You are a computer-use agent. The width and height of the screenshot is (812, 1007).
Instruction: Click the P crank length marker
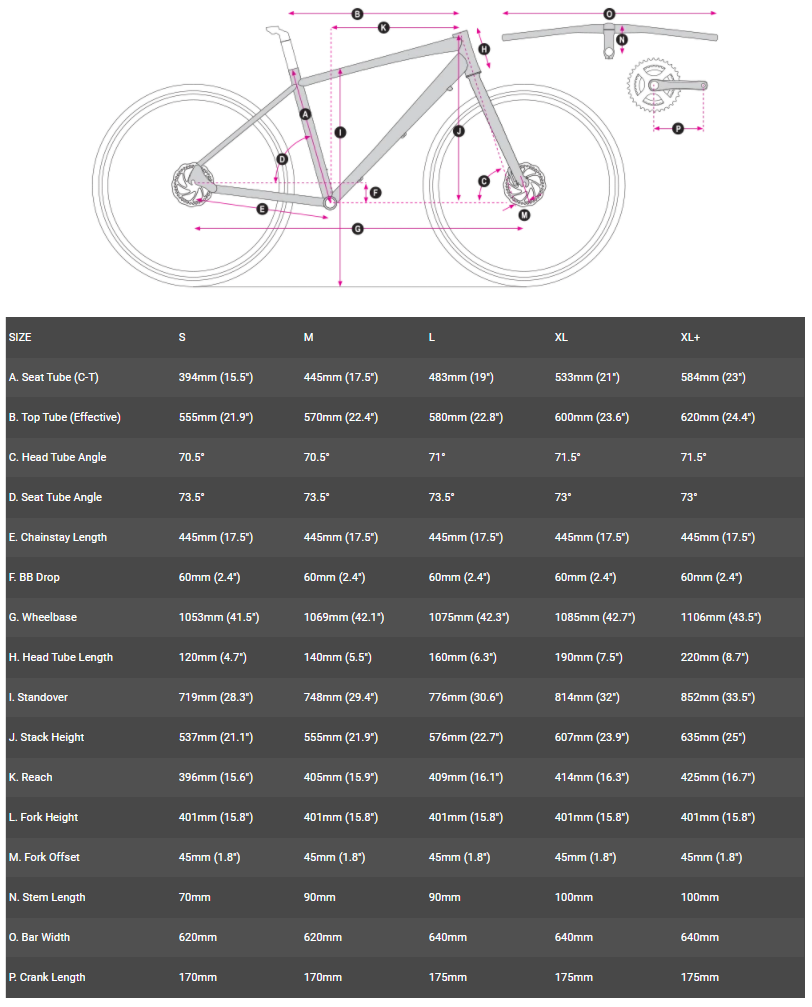[x=677, y=128]
